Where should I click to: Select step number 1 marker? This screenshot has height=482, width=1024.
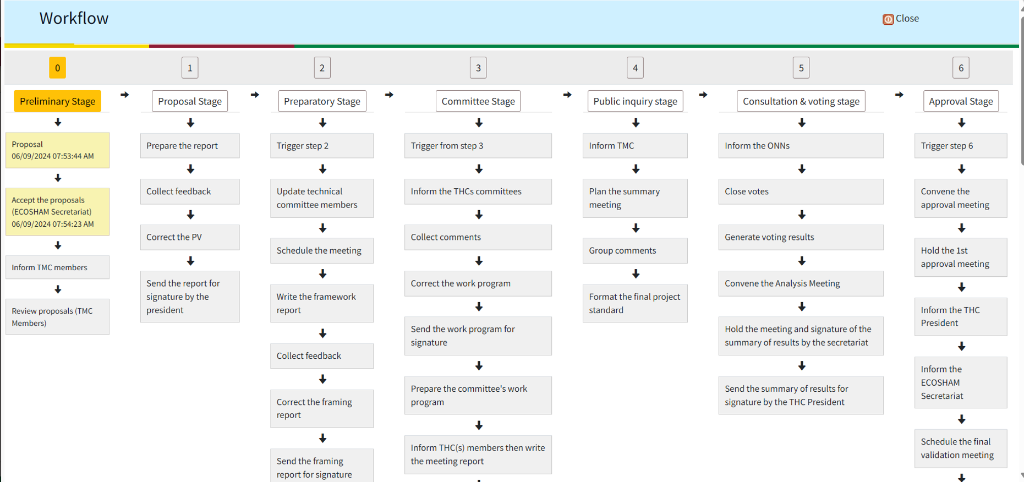click(x=190, y=68)
